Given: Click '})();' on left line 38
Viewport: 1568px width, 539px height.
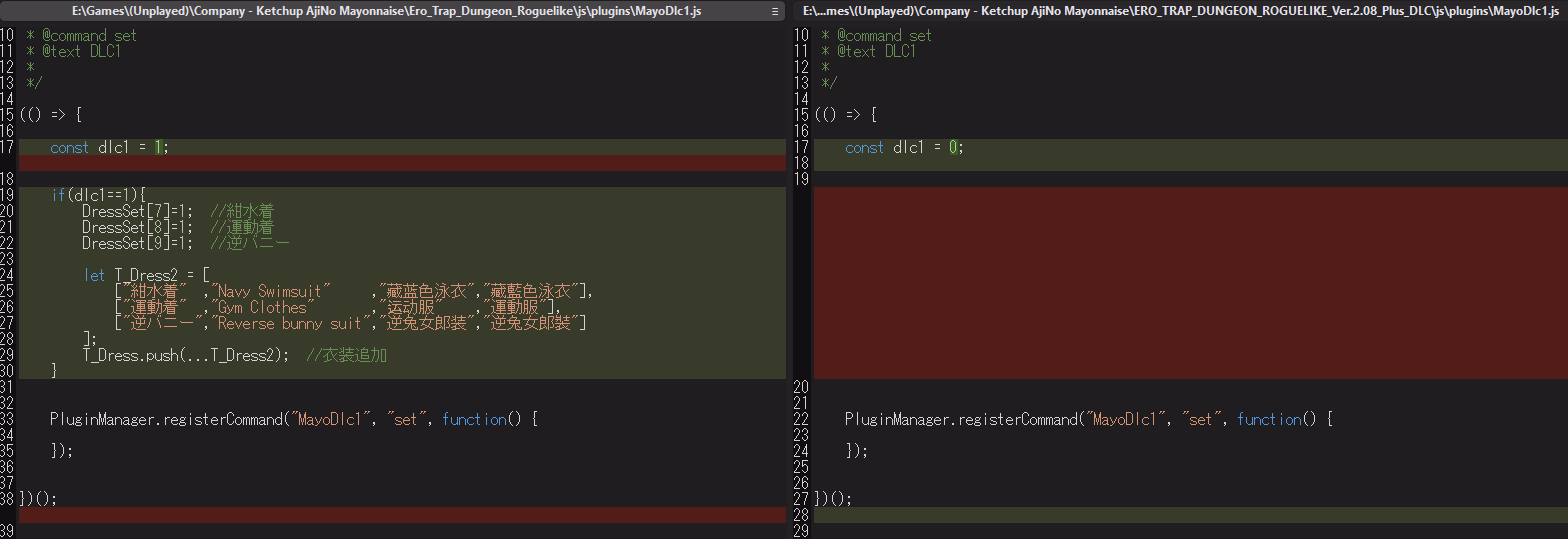Looking at the screenshot, I should pos(38,499).
